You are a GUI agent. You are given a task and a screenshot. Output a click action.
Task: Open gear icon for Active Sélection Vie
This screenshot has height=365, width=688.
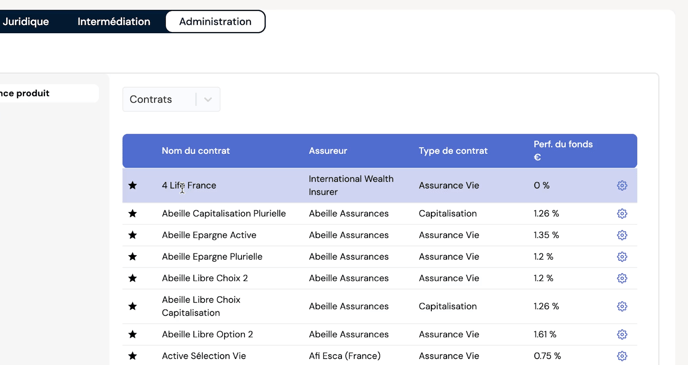pos(622,356)
